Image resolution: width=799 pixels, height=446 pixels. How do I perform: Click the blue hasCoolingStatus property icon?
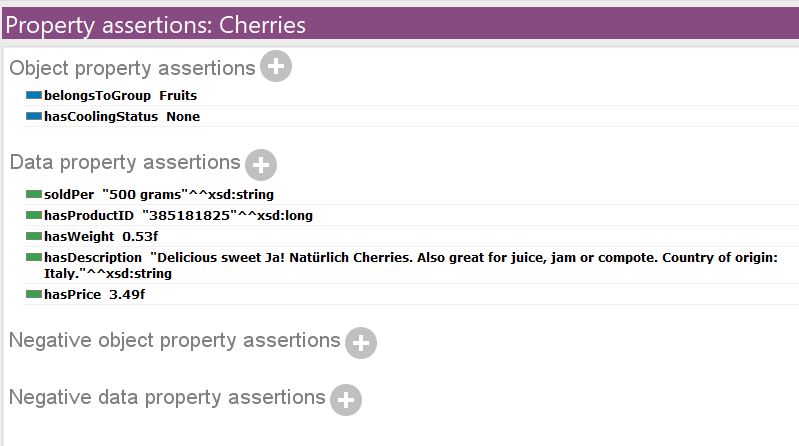click(x=34, y=116)
